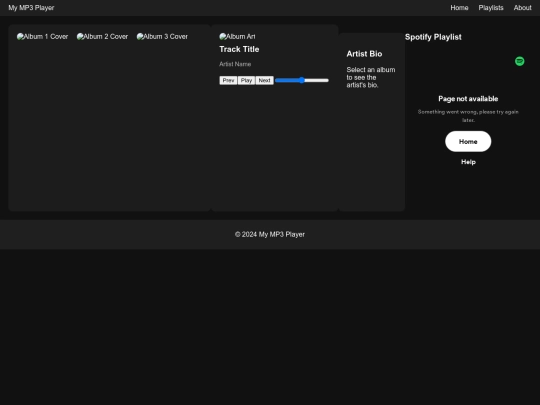The height and width of the screenshot is (405, 540).
Task: Click the Spotify Playlist heading
Action: [x=433, y=37]
